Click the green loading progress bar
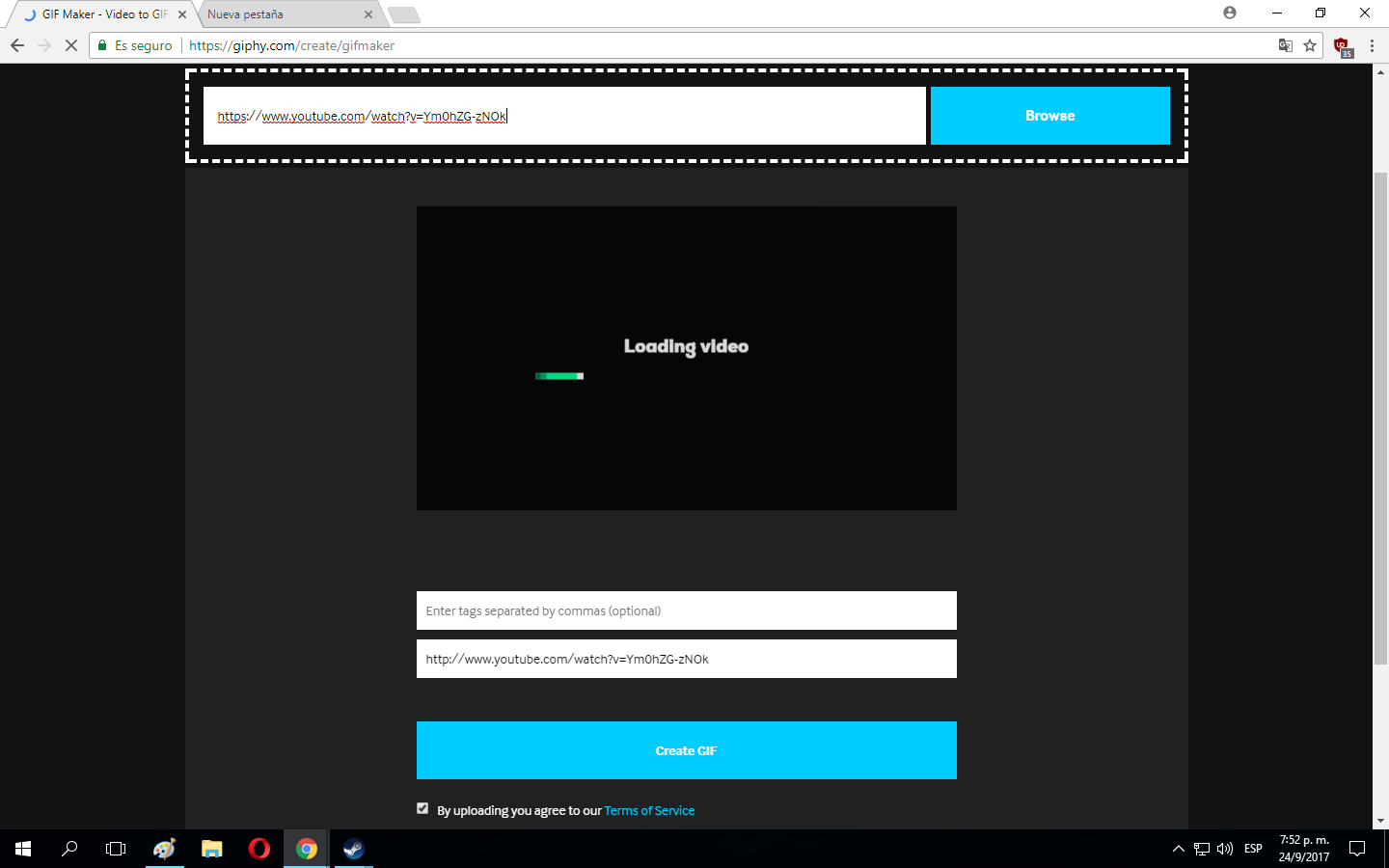1389x868 pixels. tap(559, 376)
